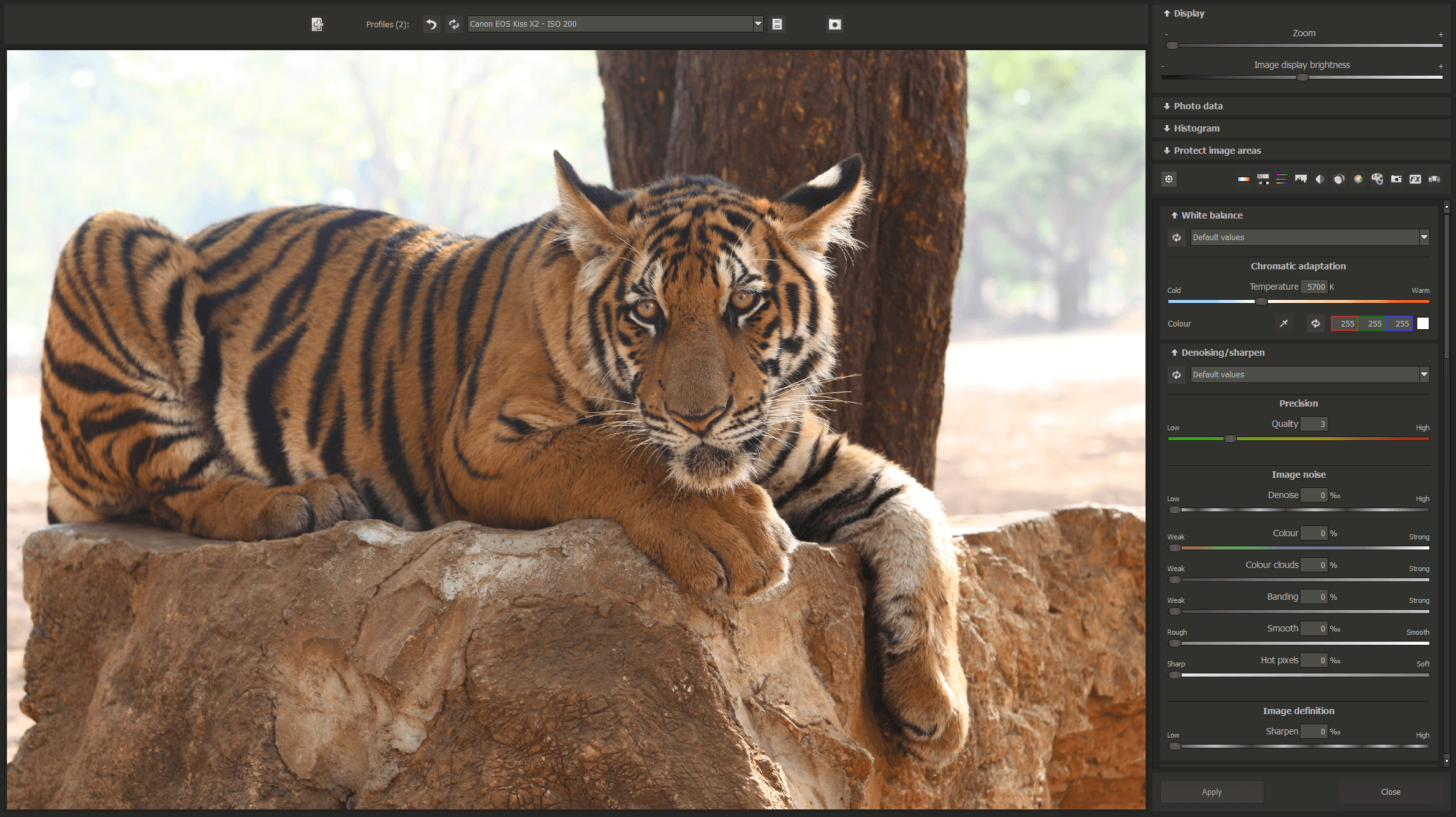Image resolution: width=1456 pixels, height=817 pixels.
Task: Click the import file icon in the top toolbar
Action: click(x=317, y=24)
